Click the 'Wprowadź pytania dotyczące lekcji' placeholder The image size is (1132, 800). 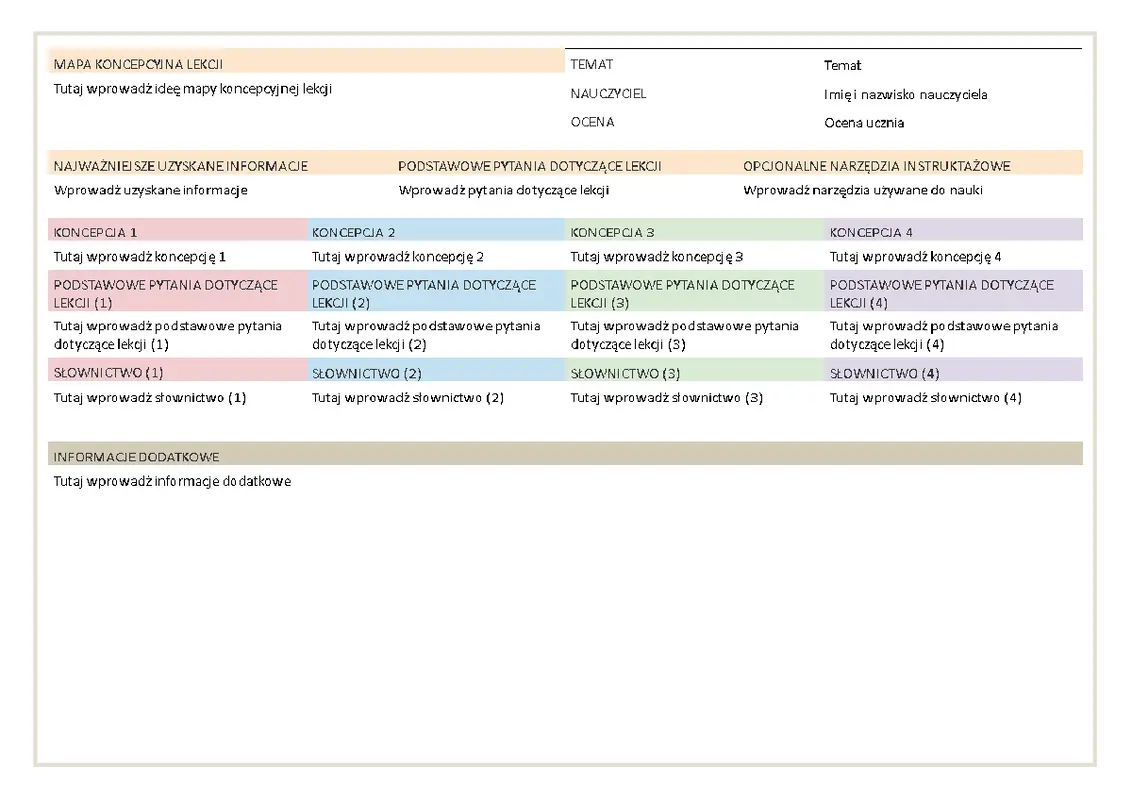tap(503, 190)
